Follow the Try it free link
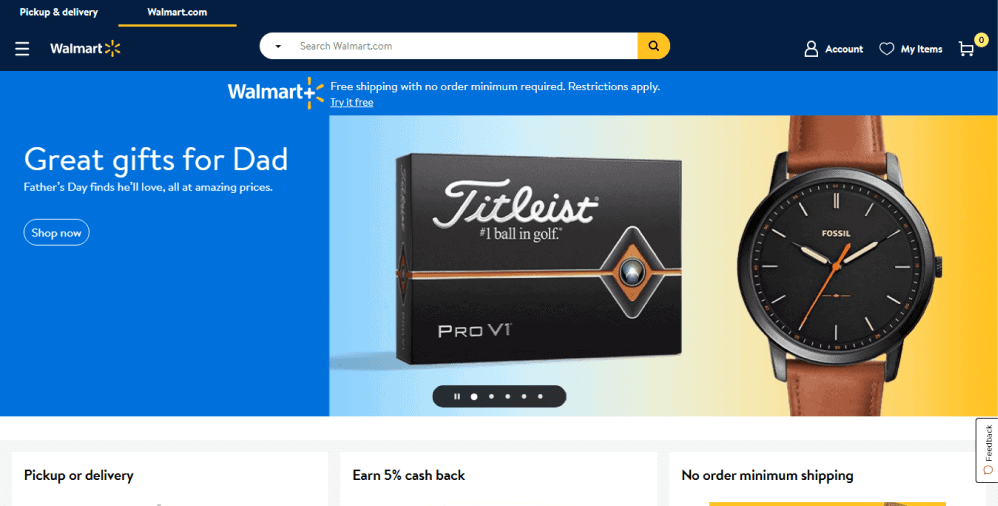The height and width of the screenshot is (506, 998). click(x=351, y=102)
